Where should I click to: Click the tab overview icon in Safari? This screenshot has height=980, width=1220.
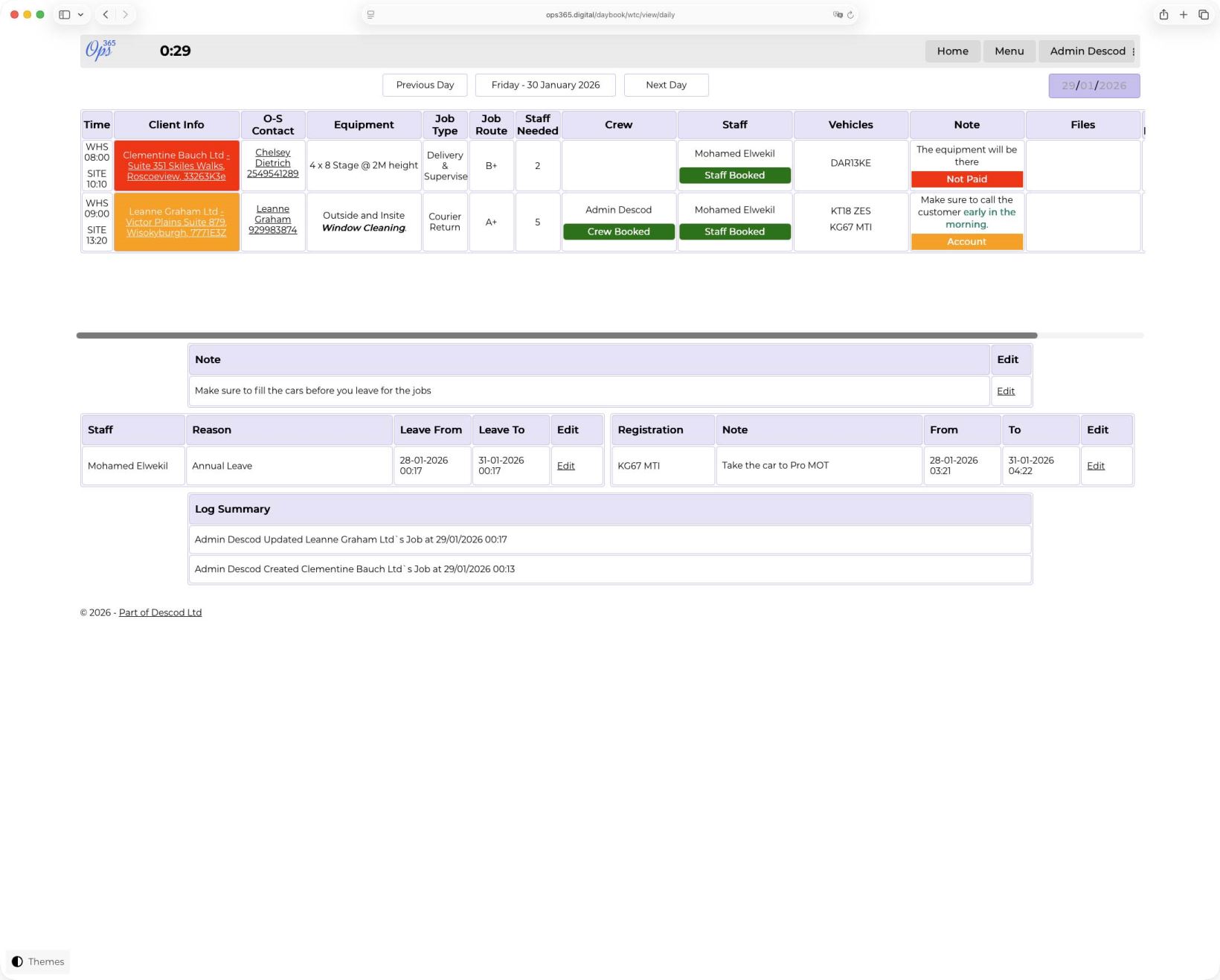[x=1204, y=14]
